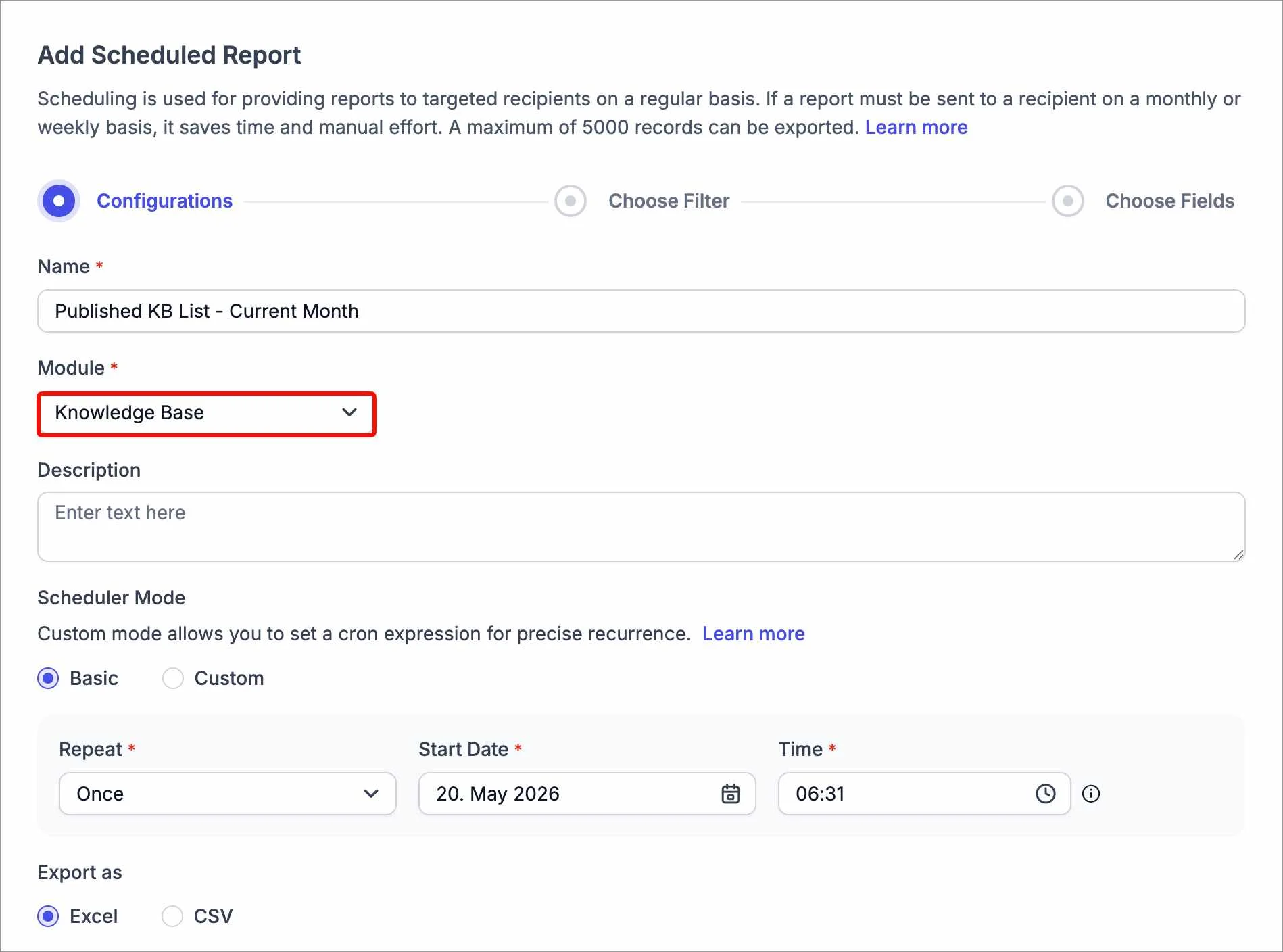The image size is (1283, 952).
Task: Expand the Repeat dropdown set to Once
Action: tap(228, 794)
